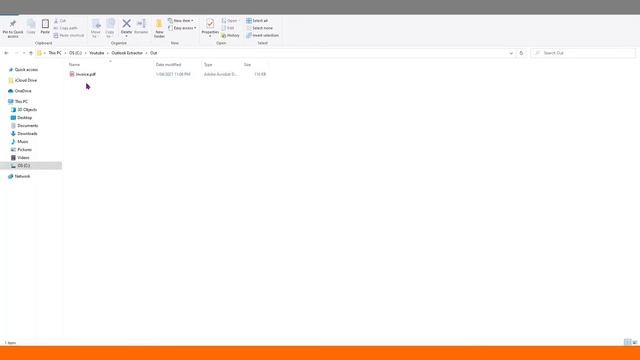640x360 pixels.
Task: Go back with the Back arrow
Action: point(6,53)
